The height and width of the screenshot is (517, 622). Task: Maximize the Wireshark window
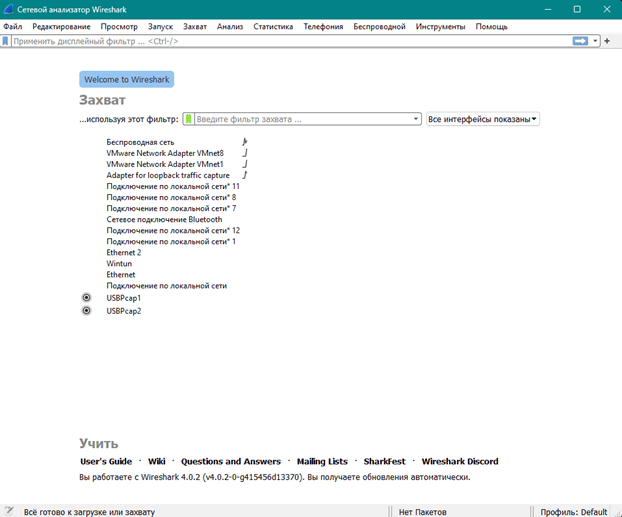click(x=577, y=10)
